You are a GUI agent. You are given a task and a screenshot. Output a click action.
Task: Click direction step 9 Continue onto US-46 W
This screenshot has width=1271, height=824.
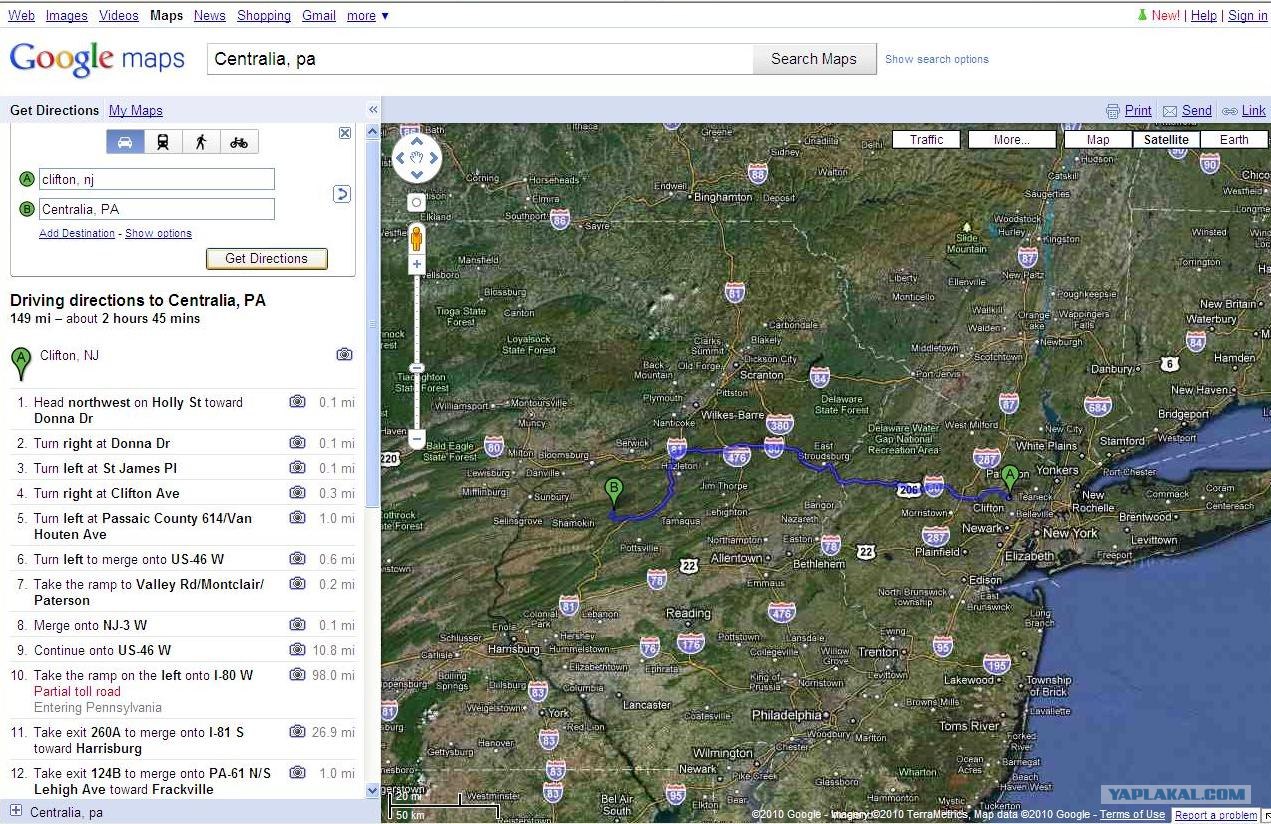183,650
